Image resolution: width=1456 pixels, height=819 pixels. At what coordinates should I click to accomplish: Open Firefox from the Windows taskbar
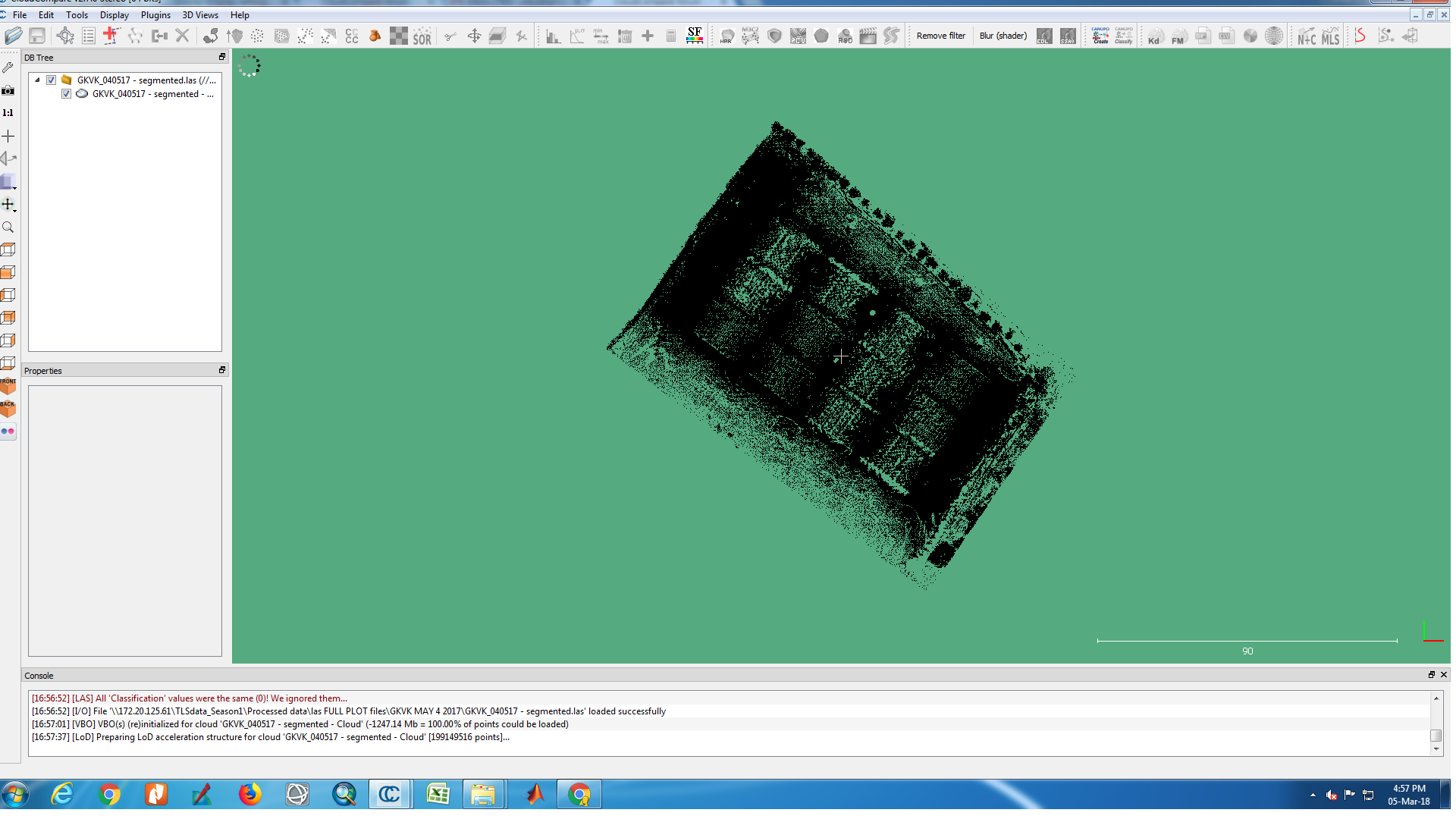[x=249, y=794]
